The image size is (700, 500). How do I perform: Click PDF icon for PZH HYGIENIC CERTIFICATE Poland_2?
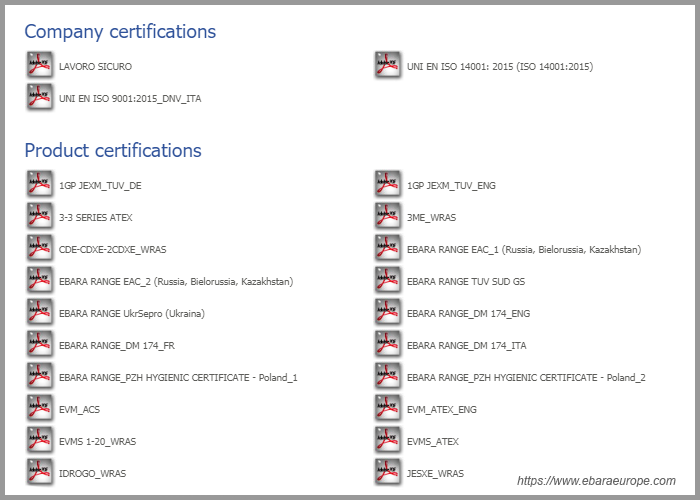[x=388, y=376]
